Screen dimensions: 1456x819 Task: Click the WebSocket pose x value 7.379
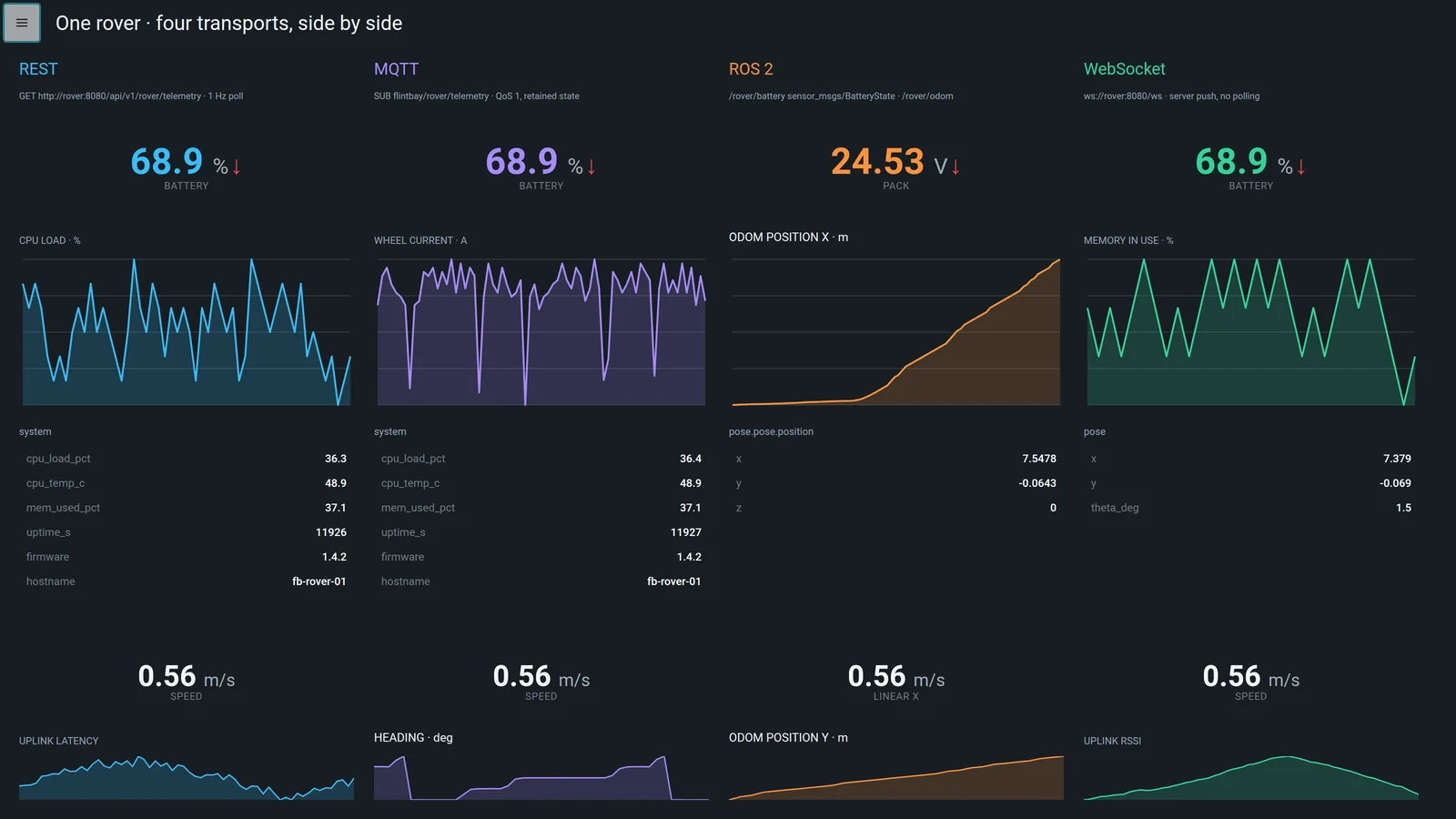(x=1397, y=459)
